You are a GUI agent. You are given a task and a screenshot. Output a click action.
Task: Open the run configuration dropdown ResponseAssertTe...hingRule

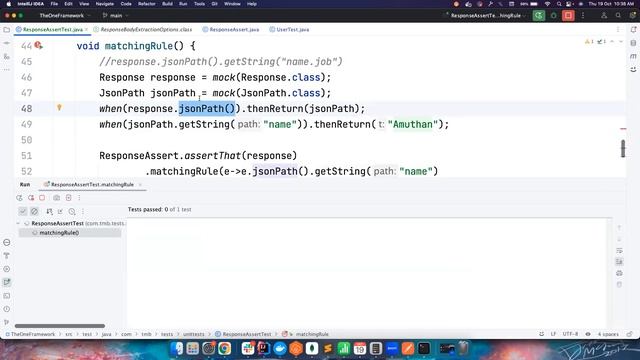pyautogui.click(x=485, y=16)
